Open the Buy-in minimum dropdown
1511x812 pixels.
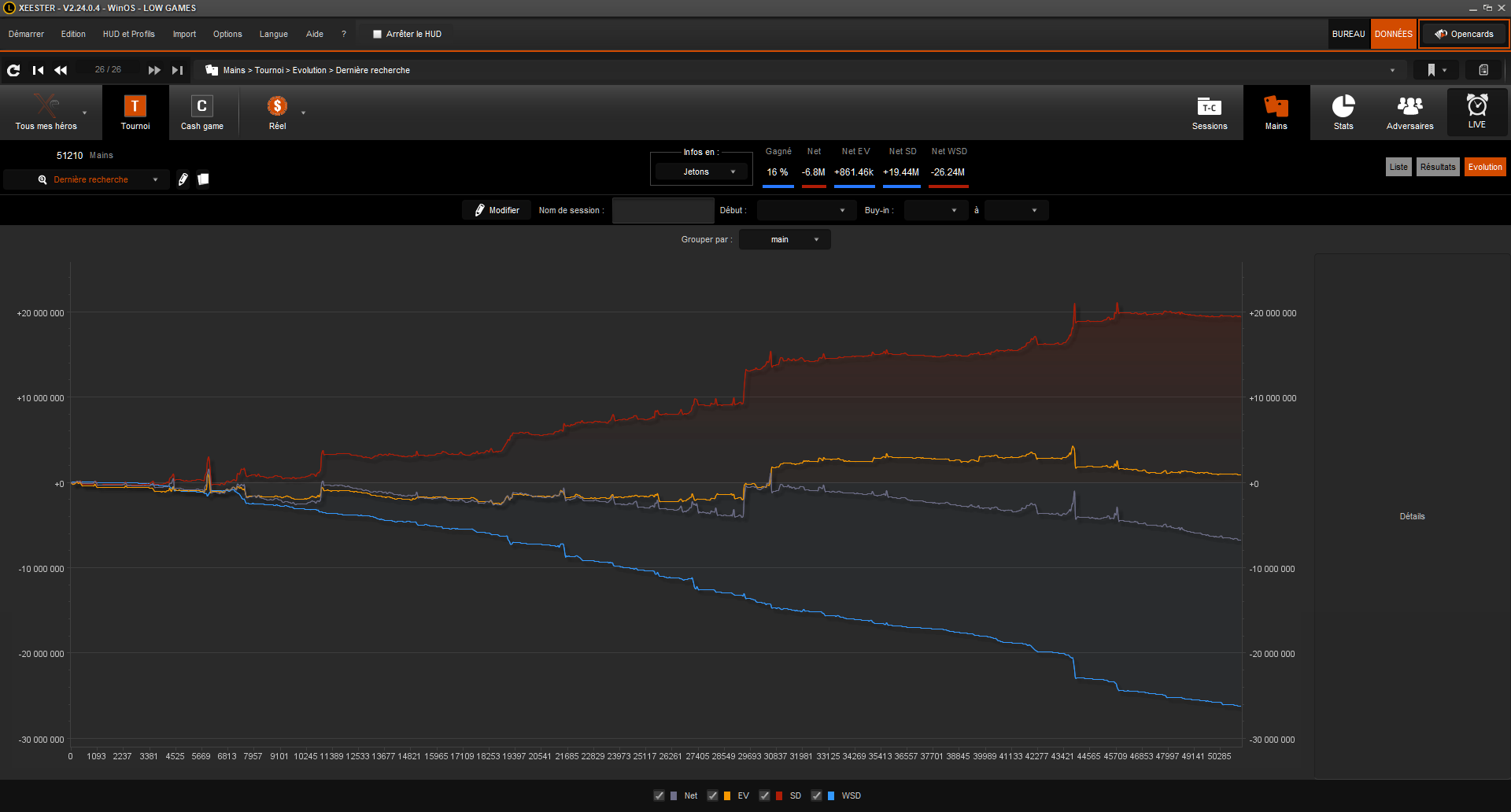pyautogui.click(x=936, y=210)
